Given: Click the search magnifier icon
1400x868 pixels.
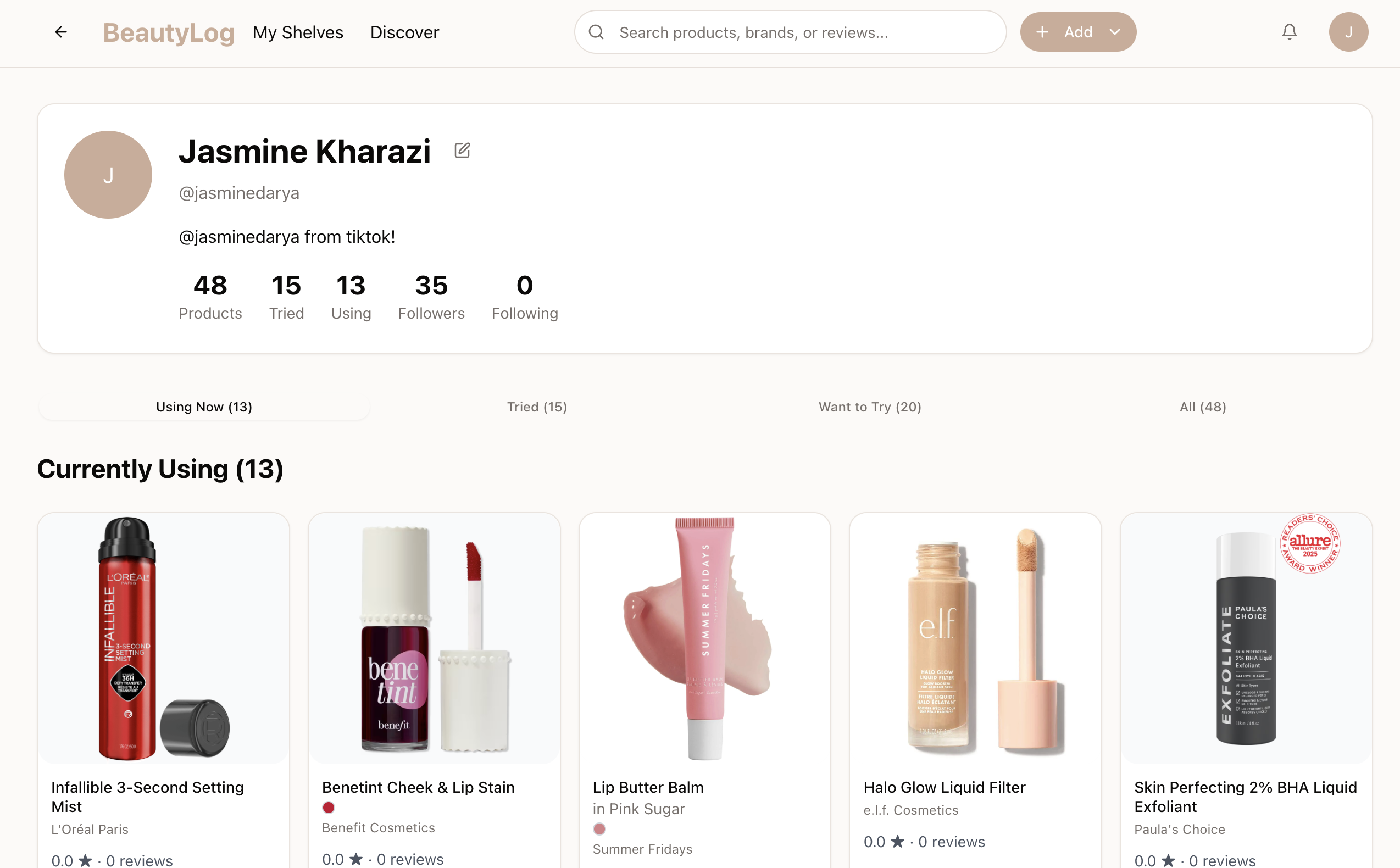Looking at the screenshot, I should tap(596, 31).
